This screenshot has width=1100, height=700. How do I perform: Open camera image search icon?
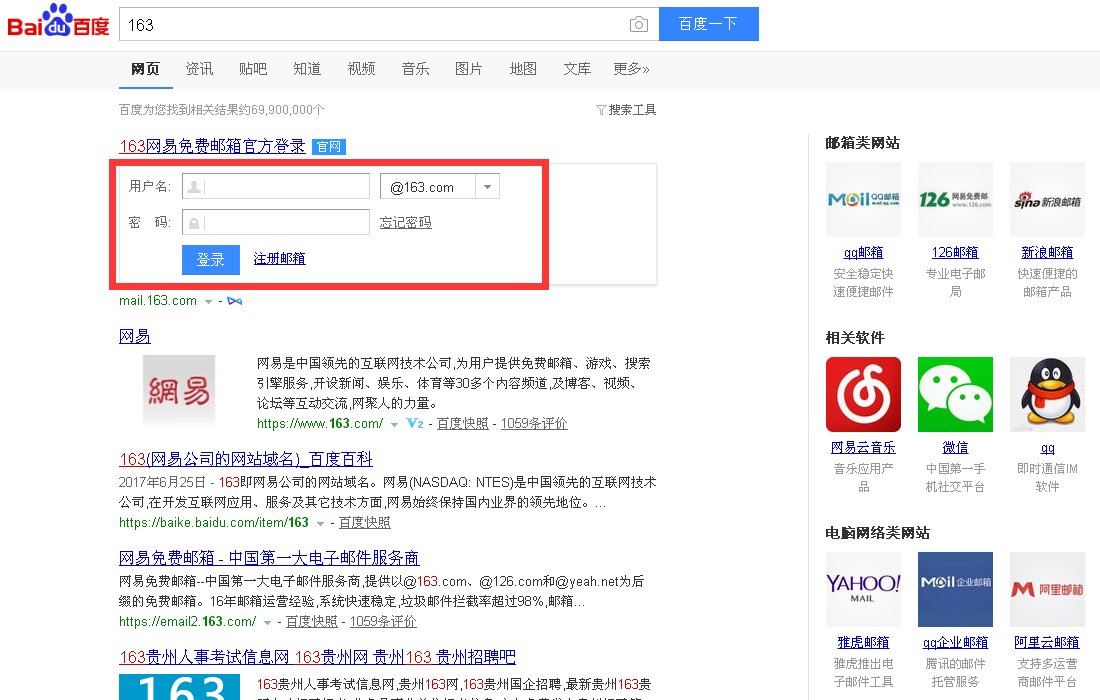tap(638, 25)
